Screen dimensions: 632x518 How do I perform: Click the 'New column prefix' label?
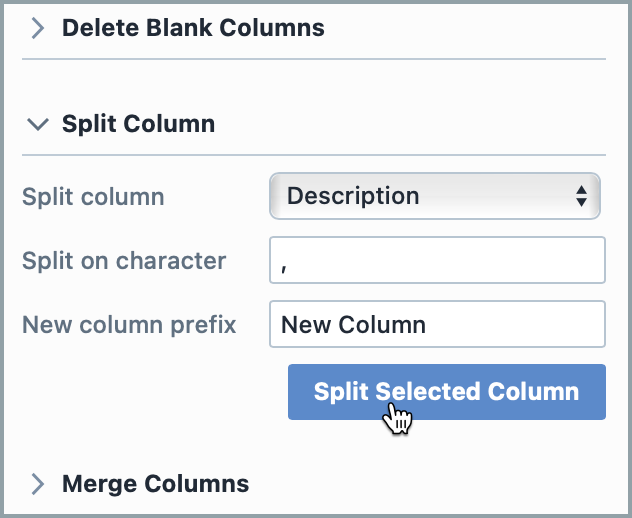pos(129,325)
